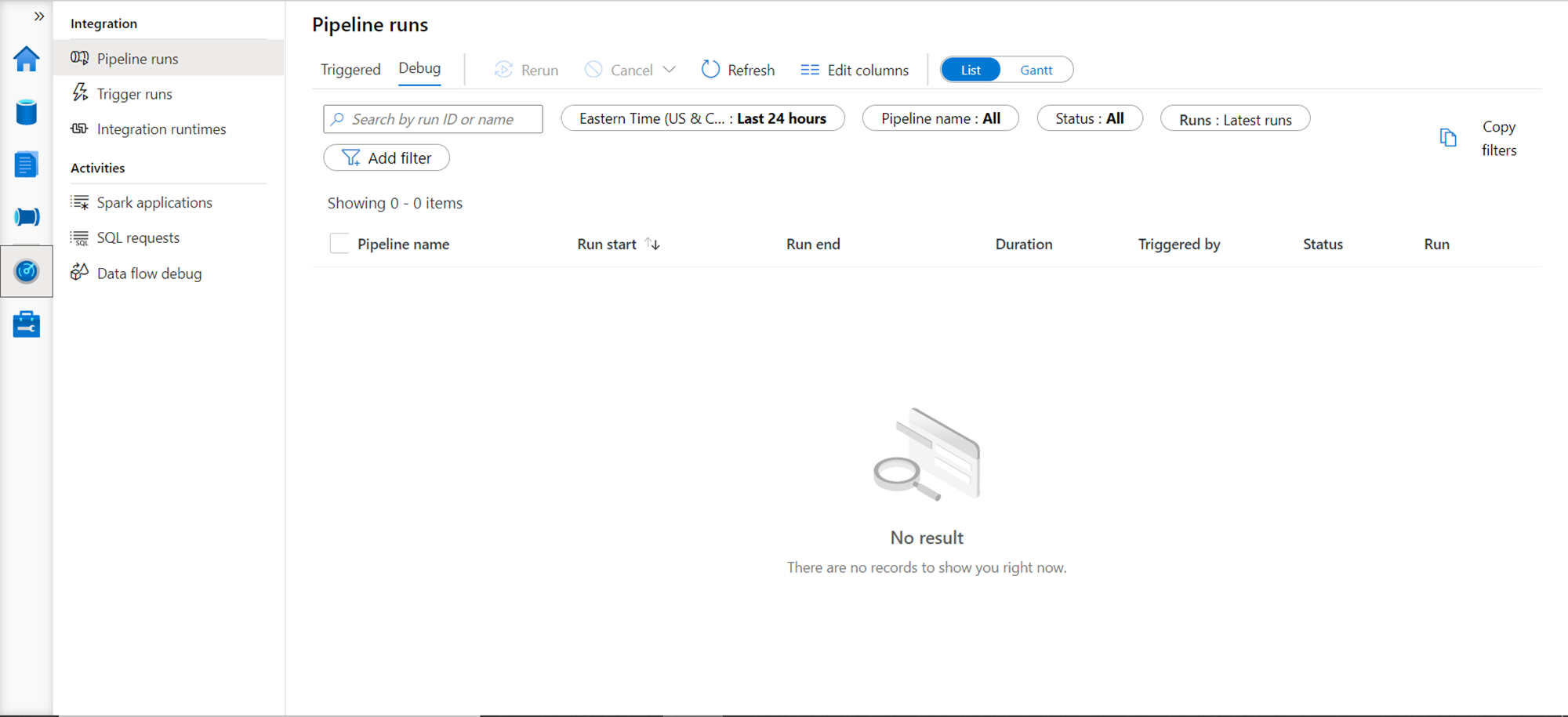
Task: Open the Integrate hub pipeline icon
Action: tap(27, 217)
